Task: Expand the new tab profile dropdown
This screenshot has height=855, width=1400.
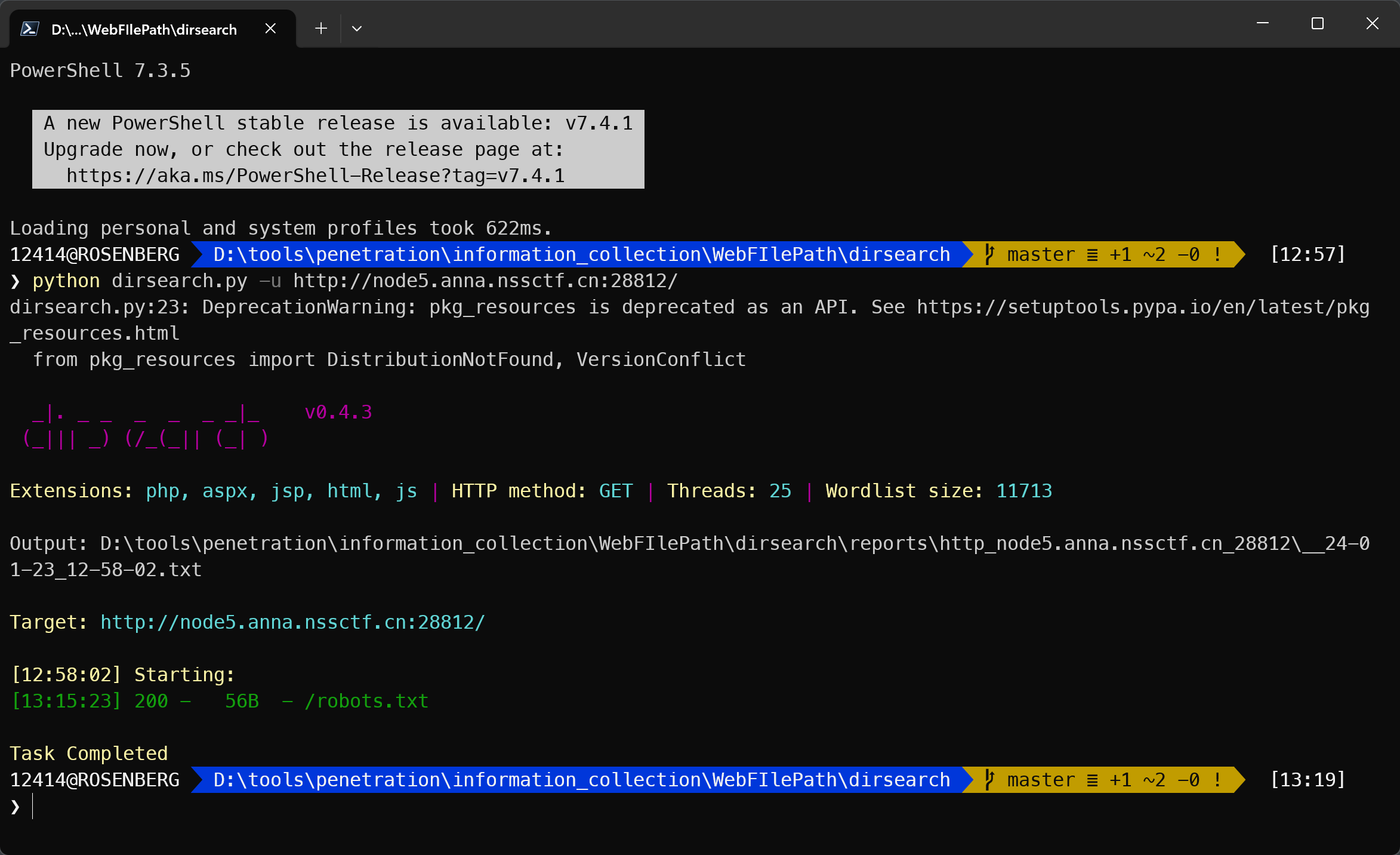Action: pyautogui.click(x=357, y=29)
